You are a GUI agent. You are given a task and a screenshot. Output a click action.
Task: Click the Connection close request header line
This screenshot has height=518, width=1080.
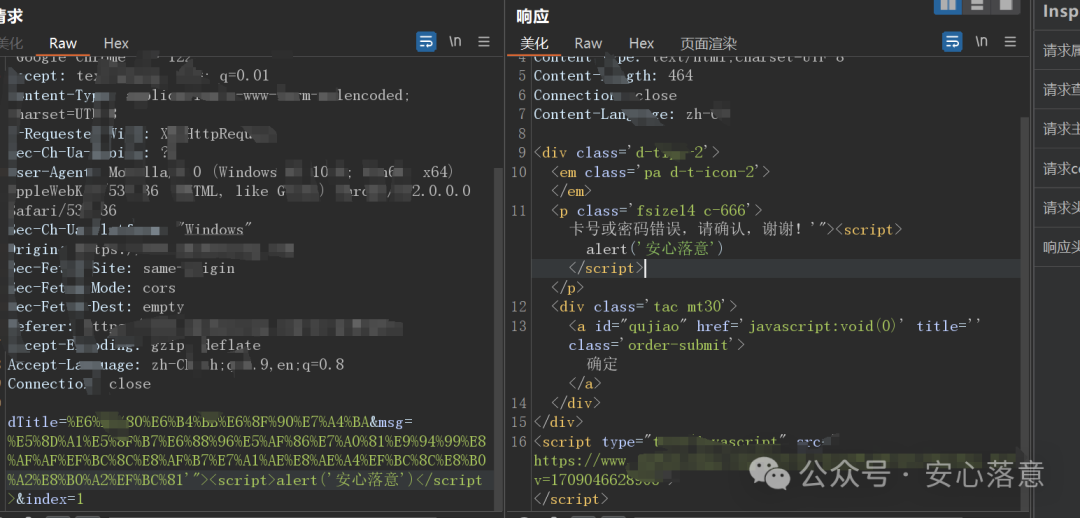[x=79, y=383]
